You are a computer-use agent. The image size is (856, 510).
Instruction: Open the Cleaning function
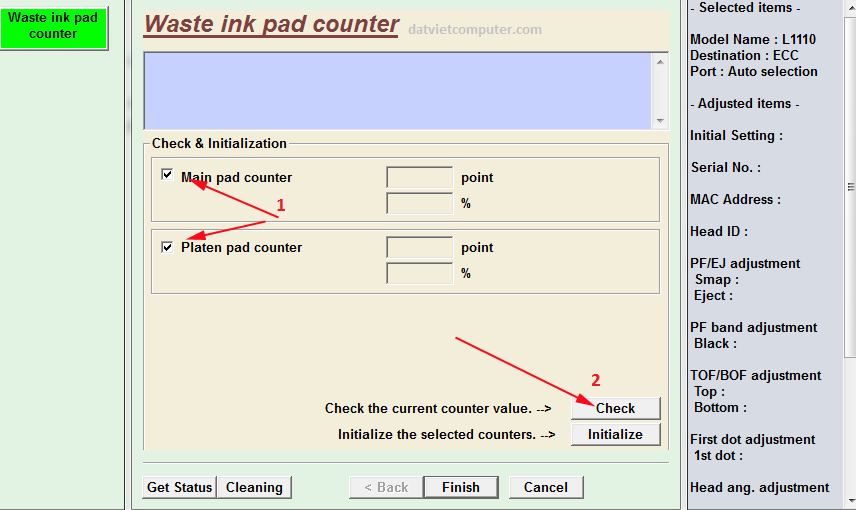(x=254, y=487)
